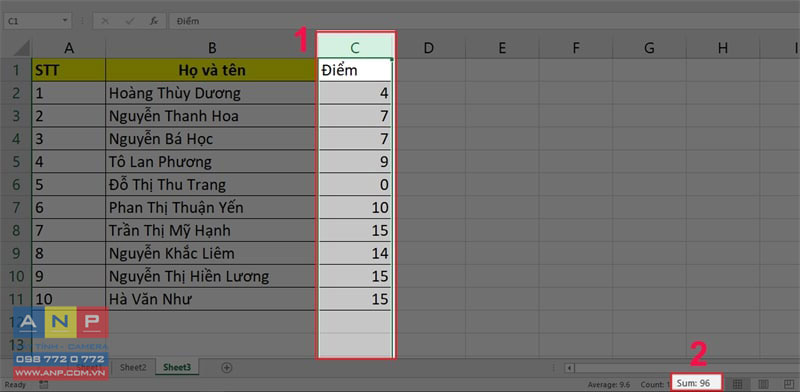Screen dimensions: 800x392
Task: Select column B header
Action: [x=211, y=48]
